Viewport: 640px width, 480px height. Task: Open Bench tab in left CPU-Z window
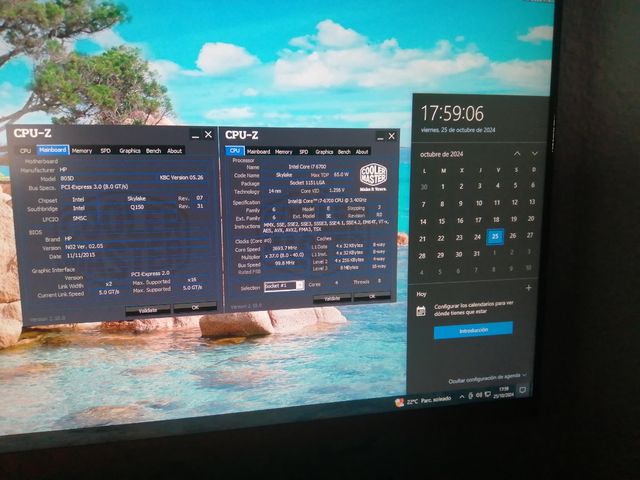(153, 151)
